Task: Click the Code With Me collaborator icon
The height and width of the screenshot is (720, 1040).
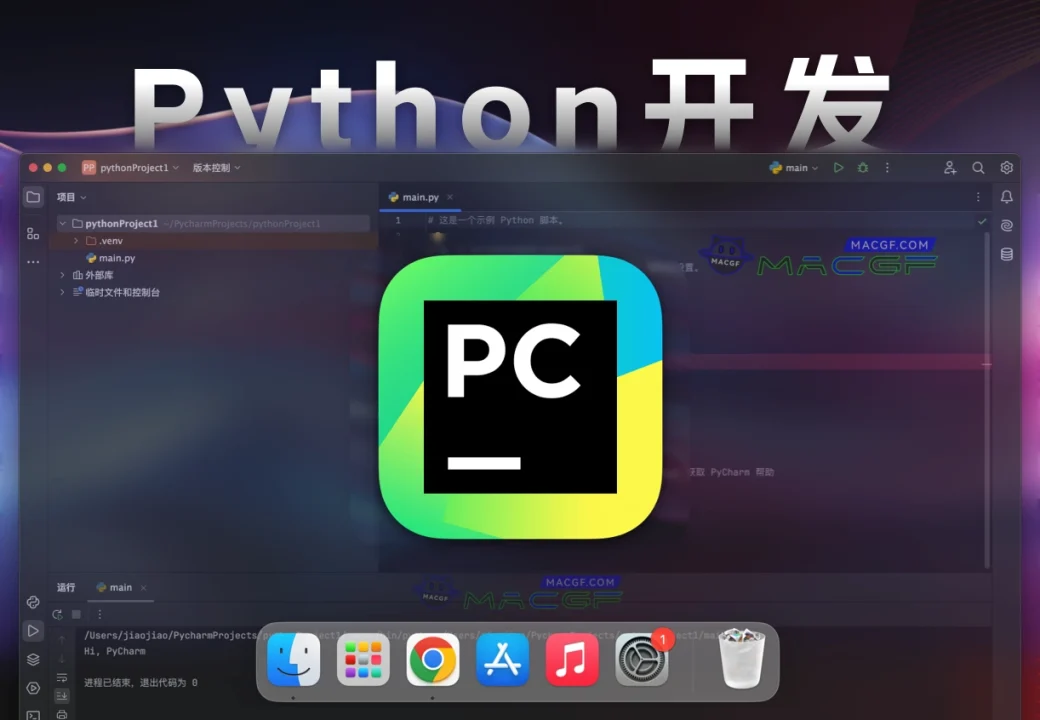Action: 950,167
